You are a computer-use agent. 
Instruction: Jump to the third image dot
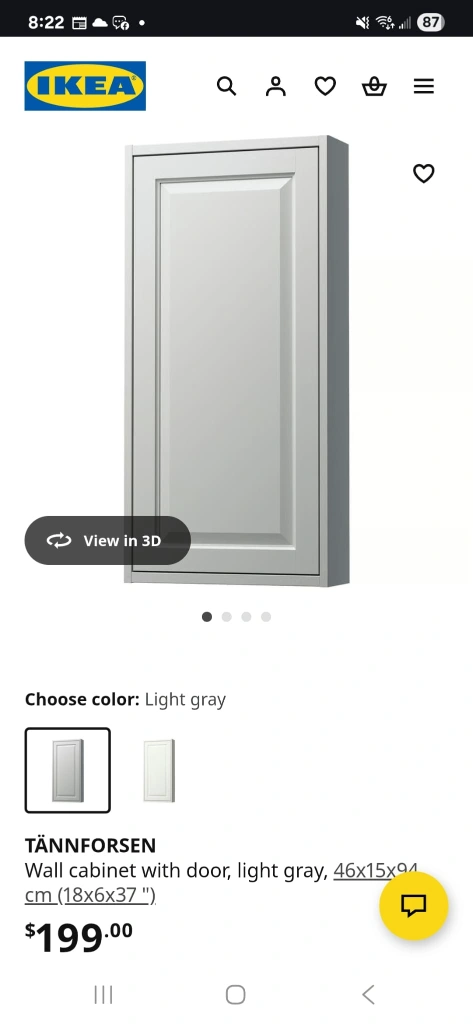pos(246,616)
